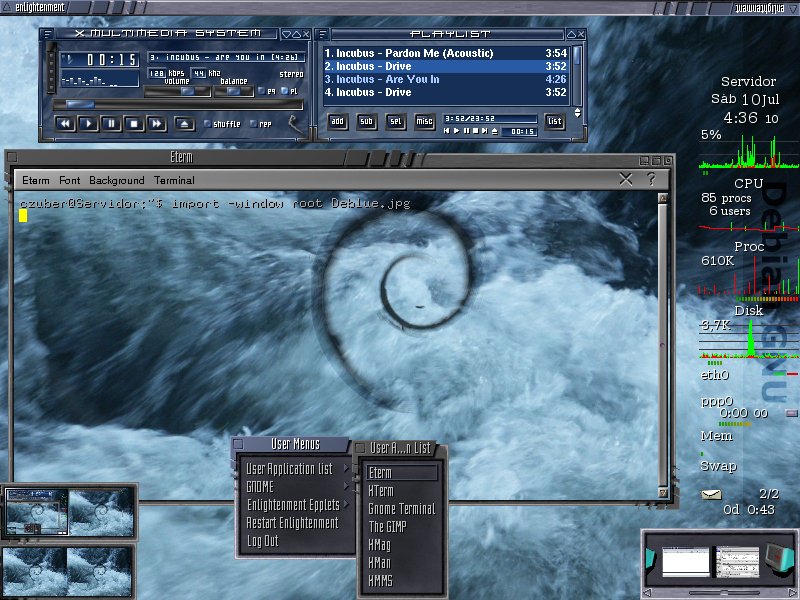The width and height of the screenshot is (800, 600).
Task: Click the XMMS play button
Action: click(x=88, y=123)
